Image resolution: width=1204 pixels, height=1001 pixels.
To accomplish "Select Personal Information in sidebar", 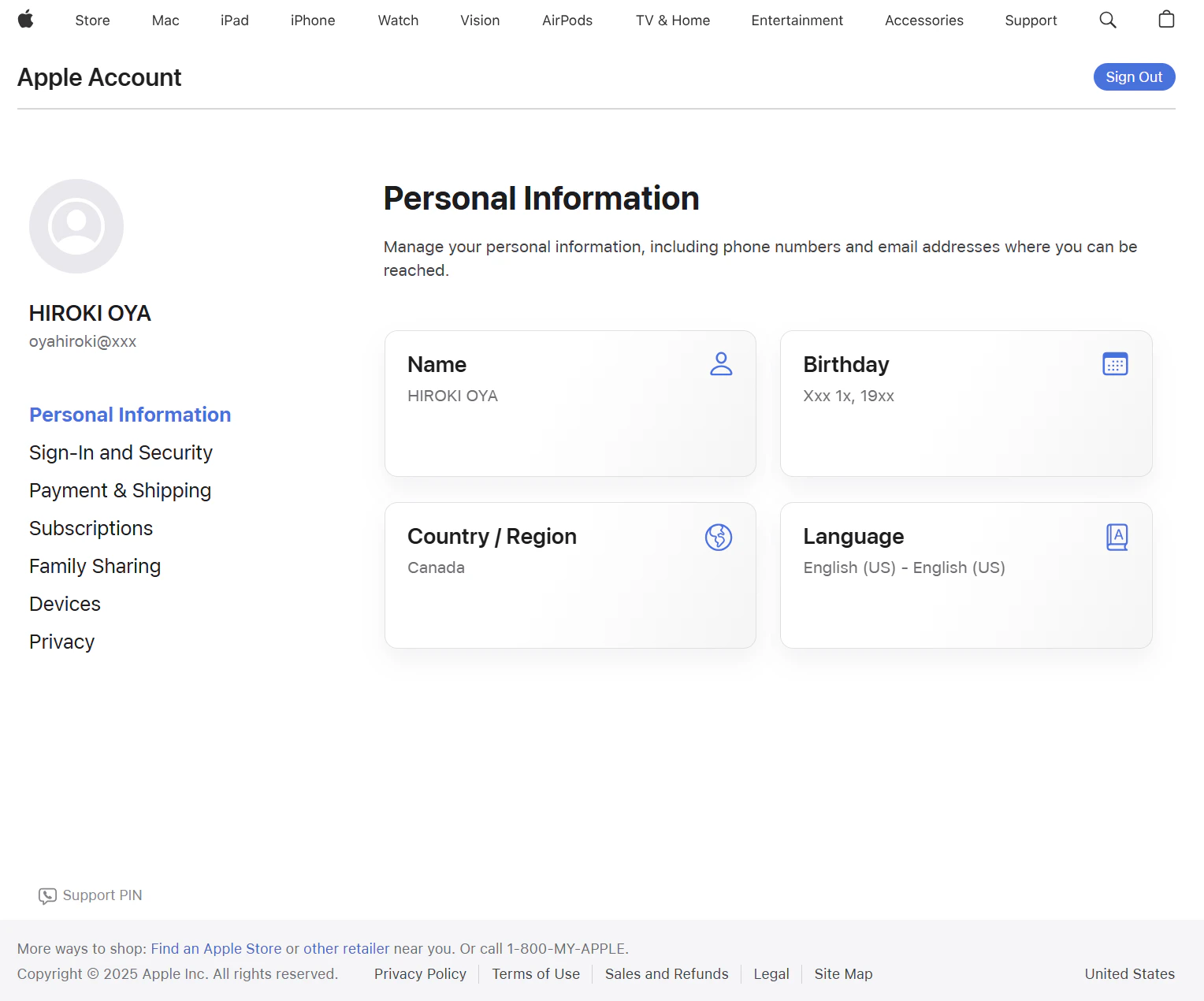I will coord(130,415).
